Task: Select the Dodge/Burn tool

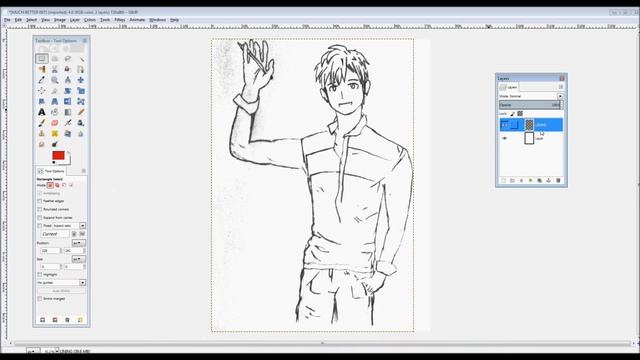Action: click(55, 144)
